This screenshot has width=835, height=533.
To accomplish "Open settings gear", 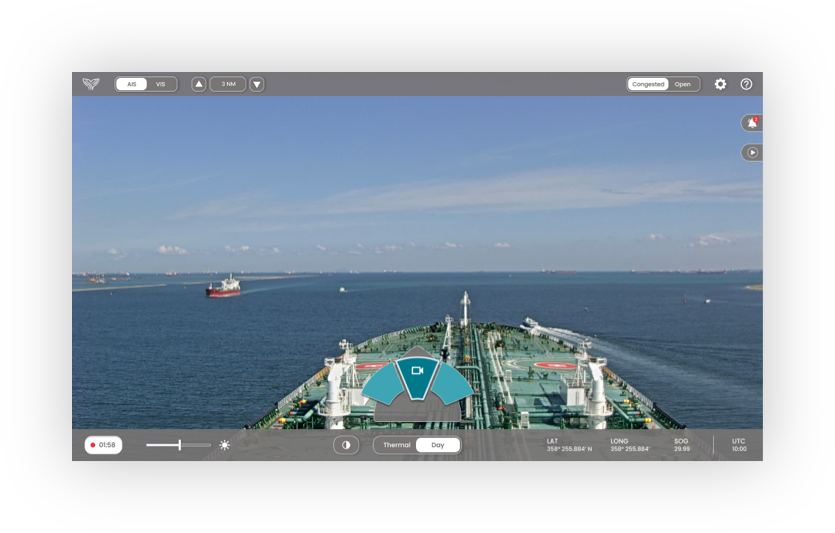I will click(720, 84).
